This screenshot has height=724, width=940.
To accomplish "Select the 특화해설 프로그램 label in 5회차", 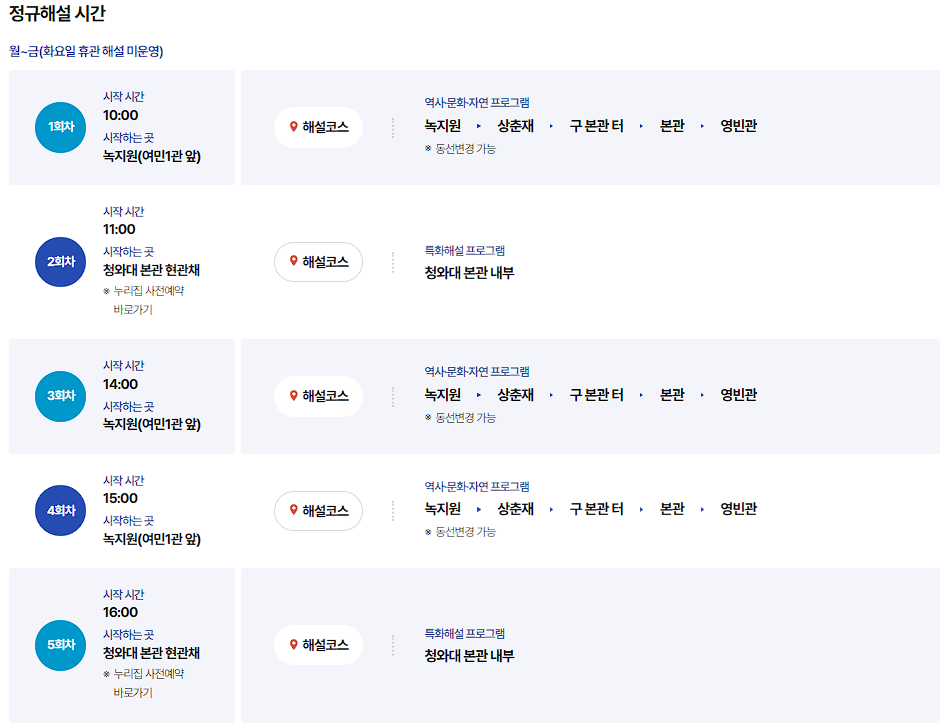I will (463, 632).
